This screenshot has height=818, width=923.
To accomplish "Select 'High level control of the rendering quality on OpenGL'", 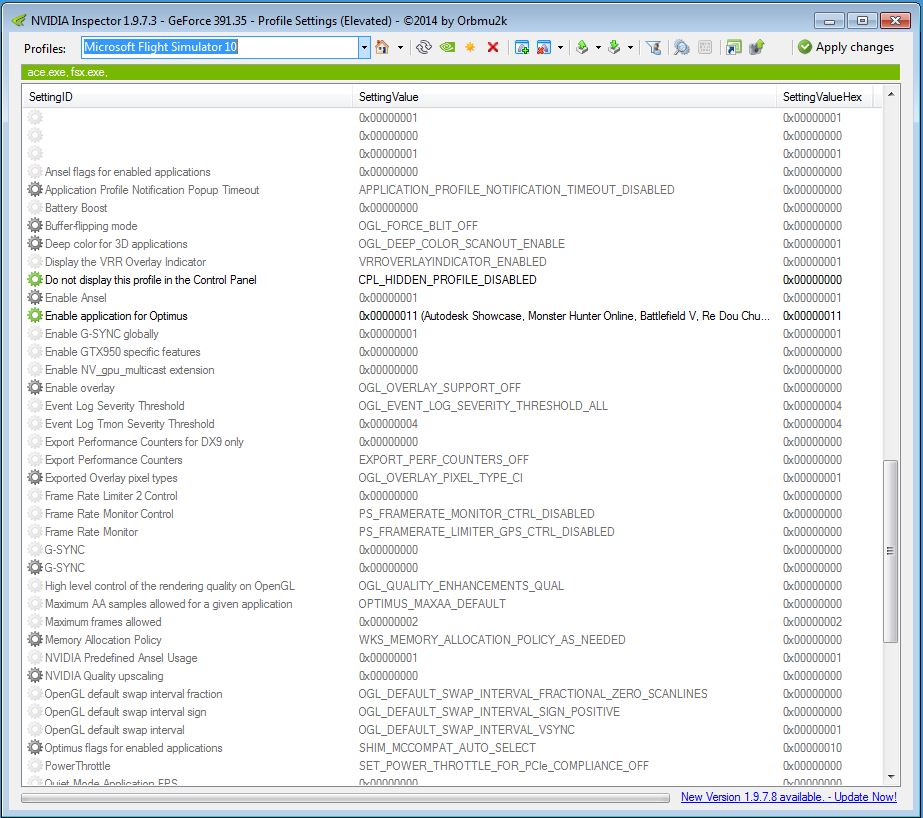I will click(x=170, y=586).
